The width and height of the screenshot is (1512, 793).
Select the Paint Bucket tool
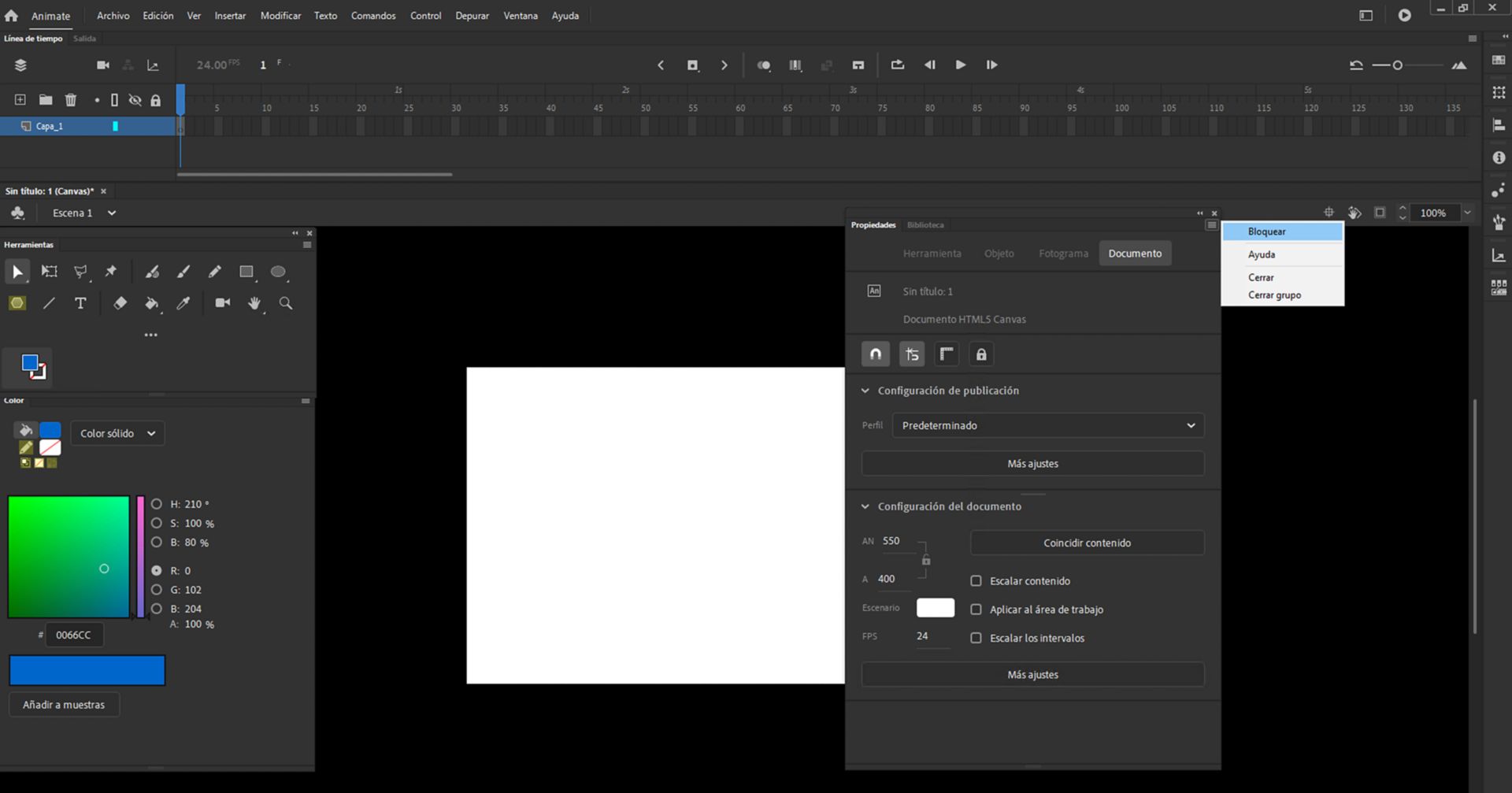pyautogui.click(x=152, y=303)
